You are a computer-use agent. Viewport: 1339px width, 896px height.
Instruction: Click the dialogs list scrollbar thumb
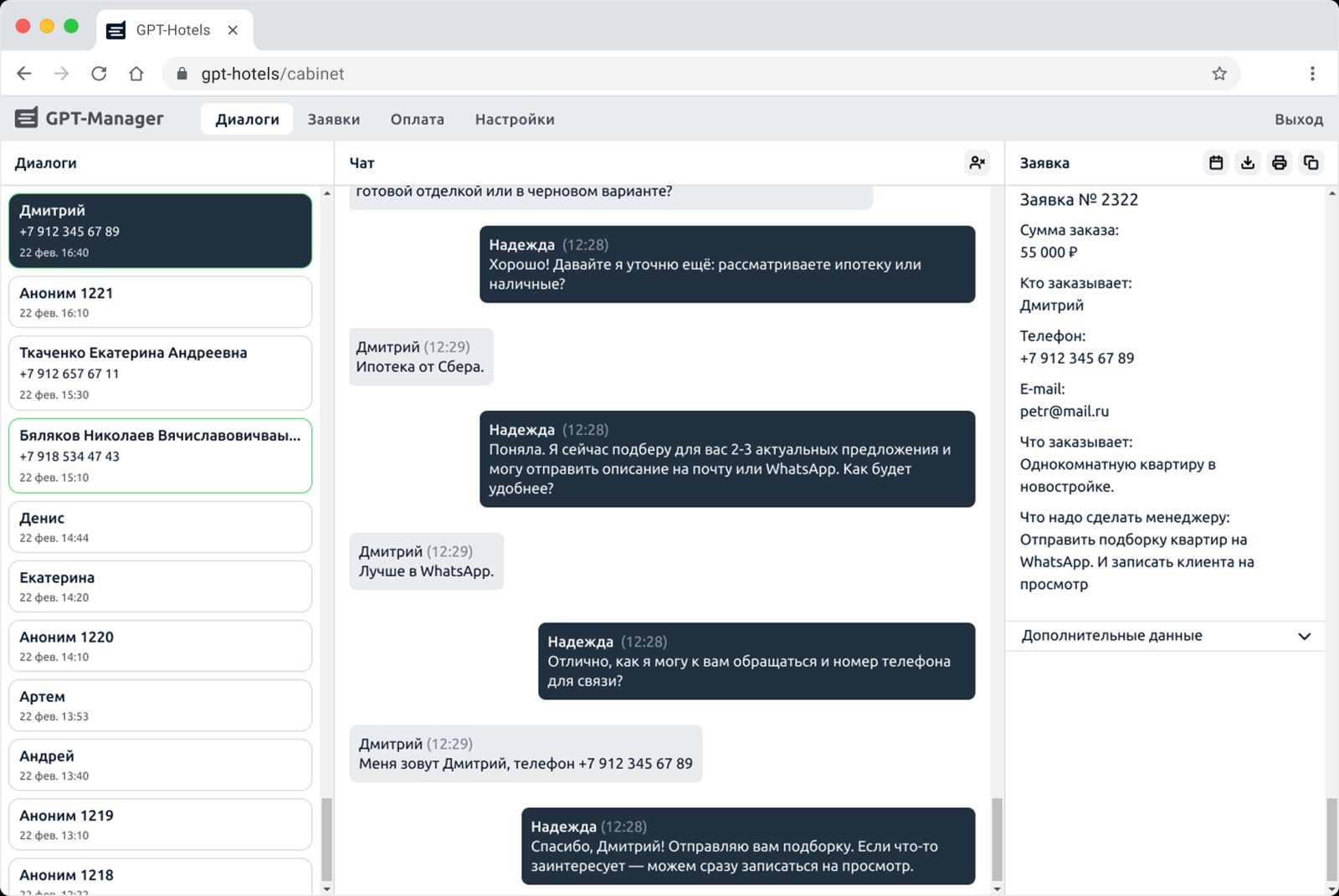pyautogui.click(x=326, y=839)
